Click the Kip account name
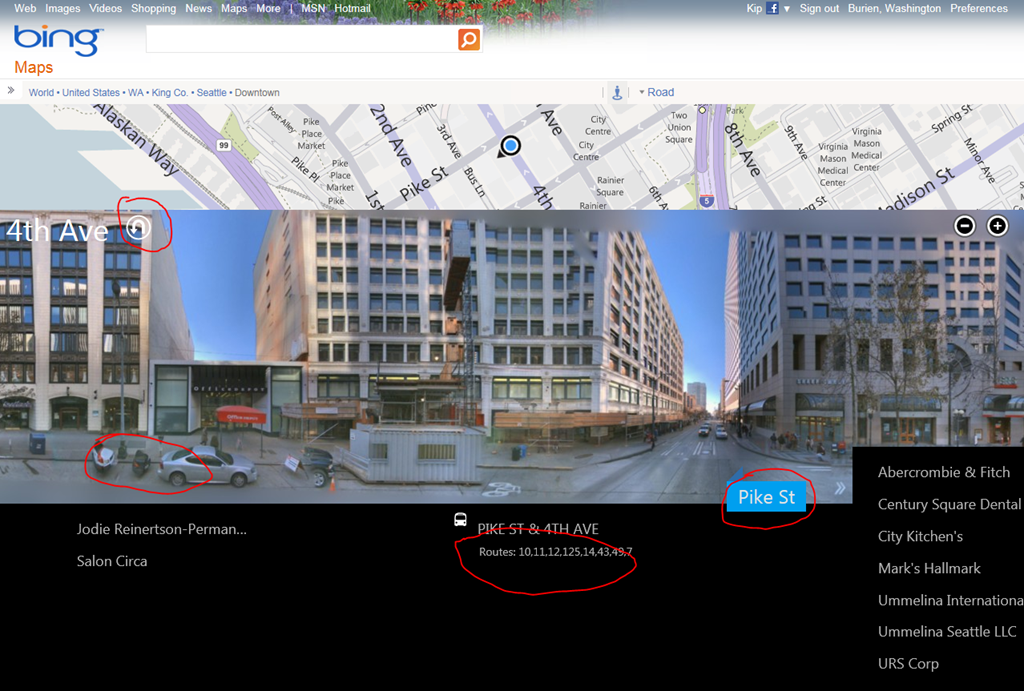Screen dimensions: 1024x691 point(754,8)
